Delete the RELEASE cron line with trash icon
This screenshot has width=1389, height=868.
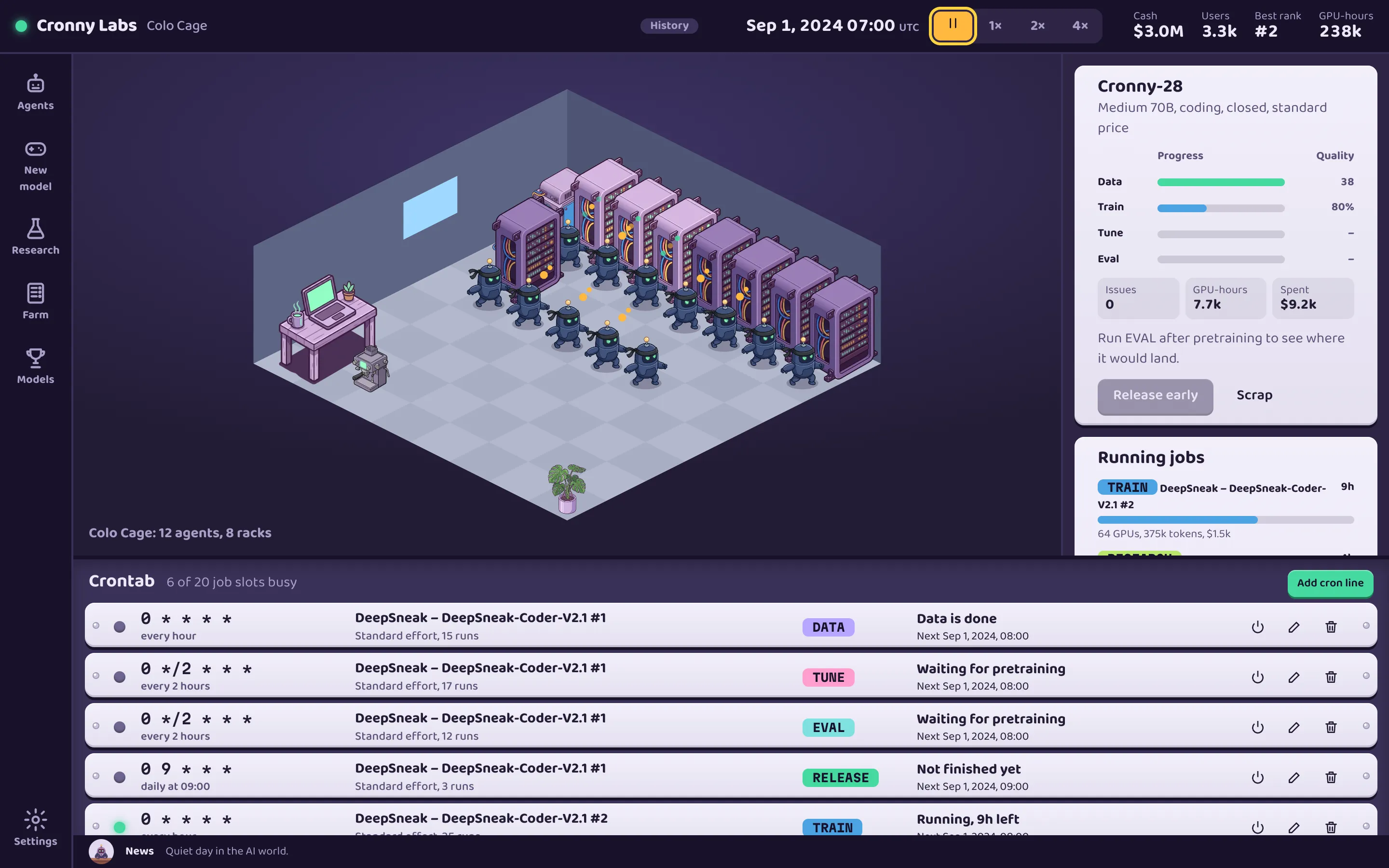tap(1331, 777)
